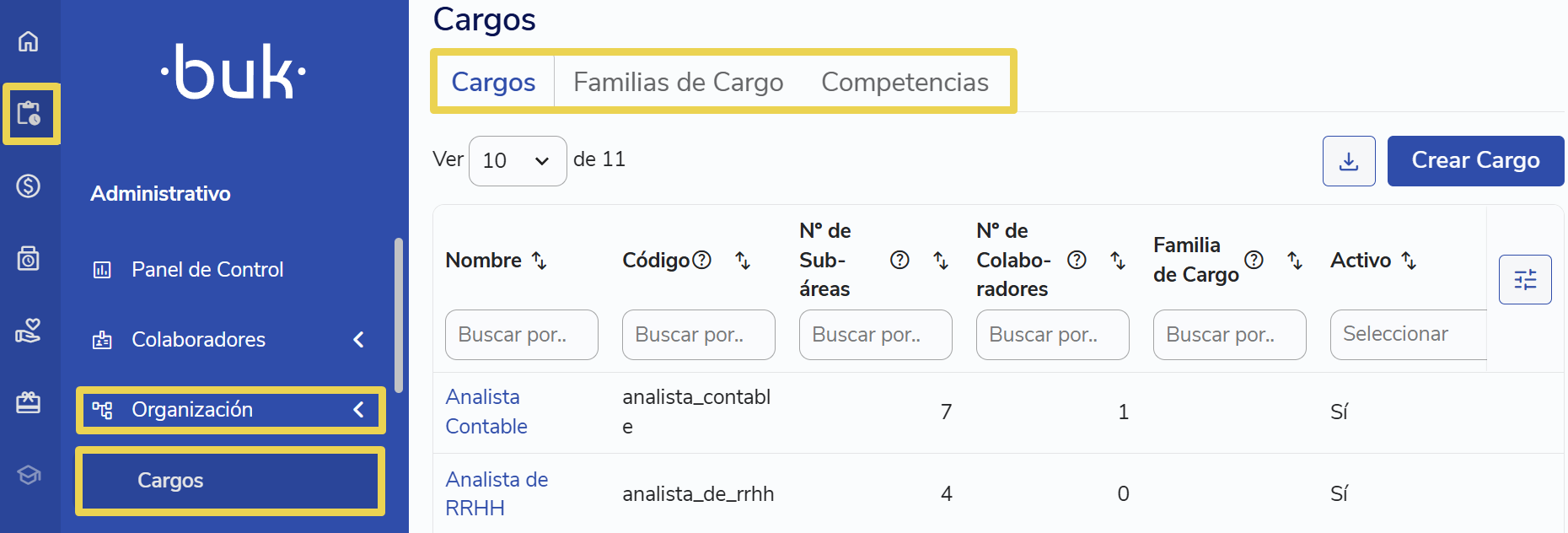The width and height of the screenshot is (1568, 533).
Task: Open the dollar payments sidebar icon
Action: [29, 186]
